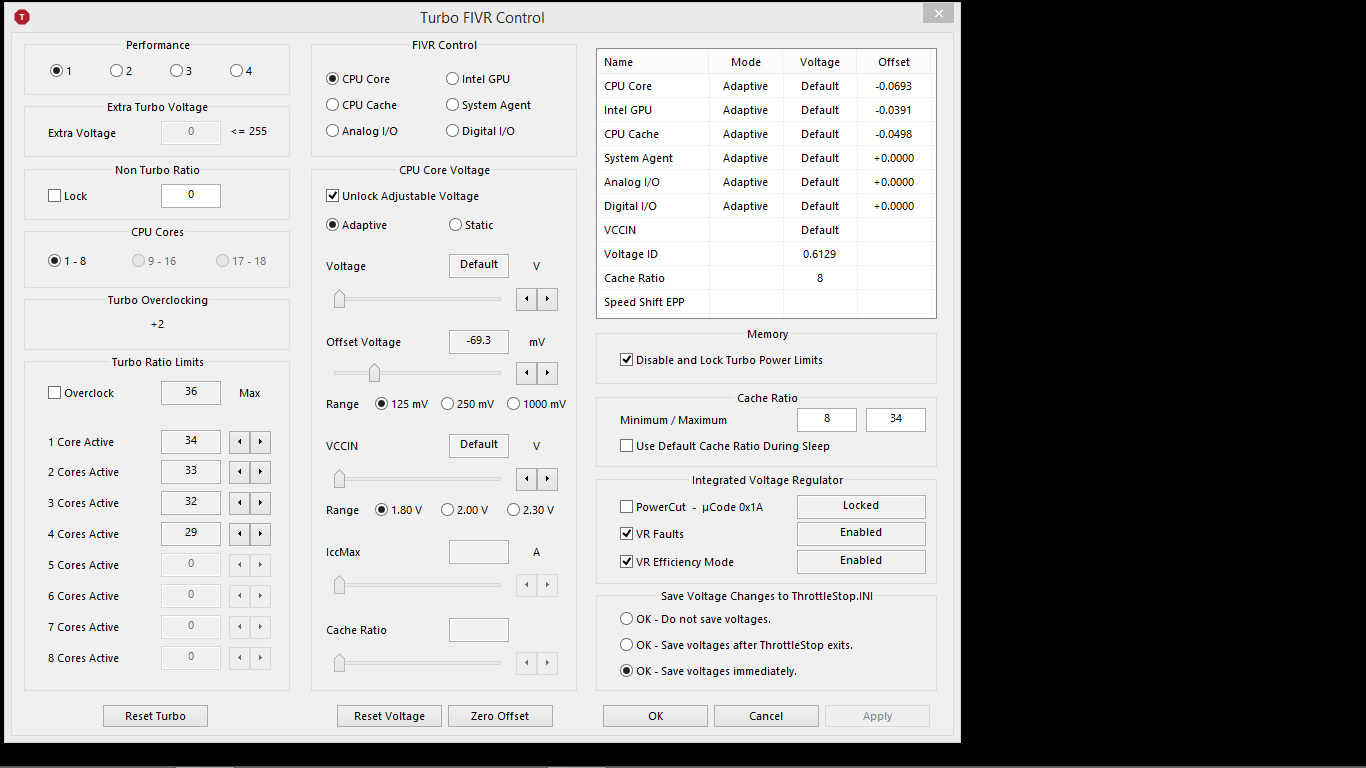Decrease 3 Cores Active ratio with left arrow

pyautogui.click(x=240, y=503)
